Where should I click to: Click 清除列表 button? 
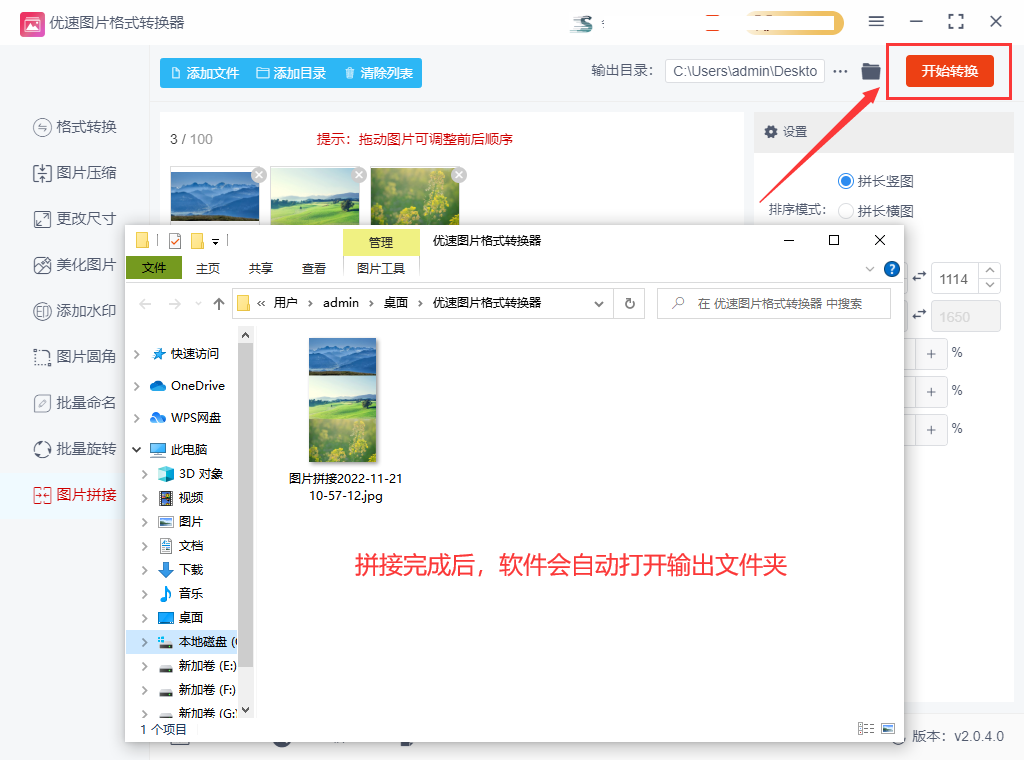(x=379, y=73)
